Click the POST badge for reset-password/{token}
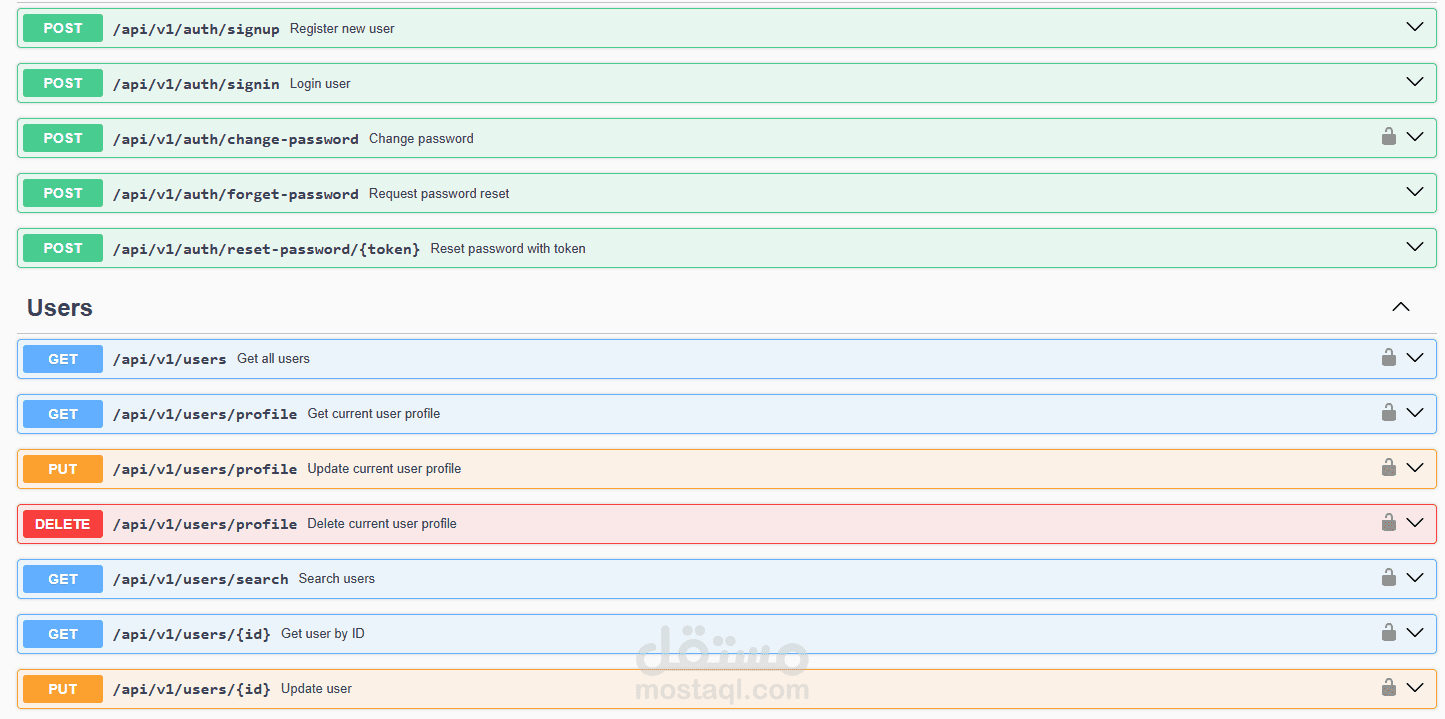This screenshot has width=1445, height=719. (x=63, y=248)
